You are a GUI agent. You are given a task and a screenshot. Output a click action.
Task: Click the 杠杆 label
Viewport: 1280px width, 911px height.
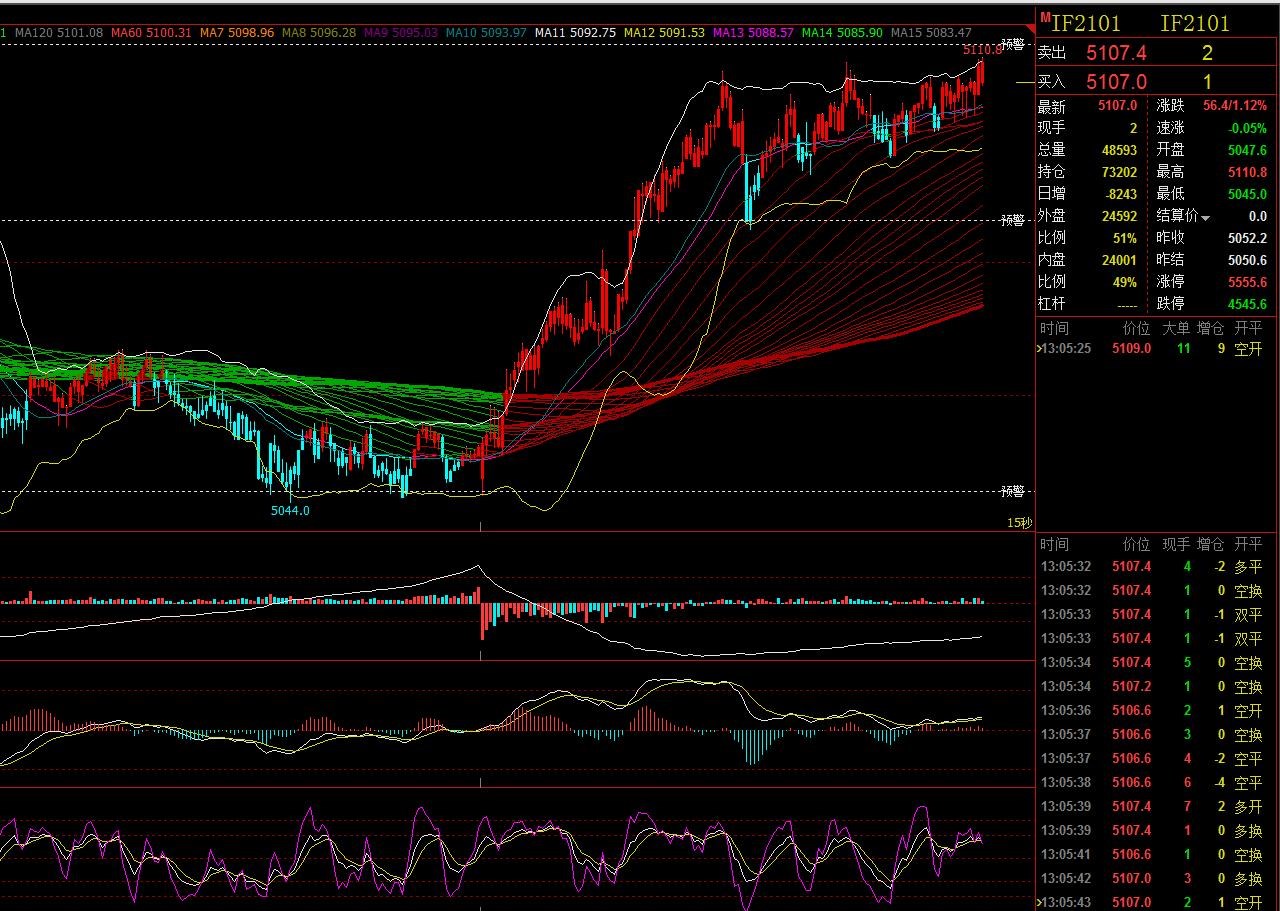(1052, 304)
